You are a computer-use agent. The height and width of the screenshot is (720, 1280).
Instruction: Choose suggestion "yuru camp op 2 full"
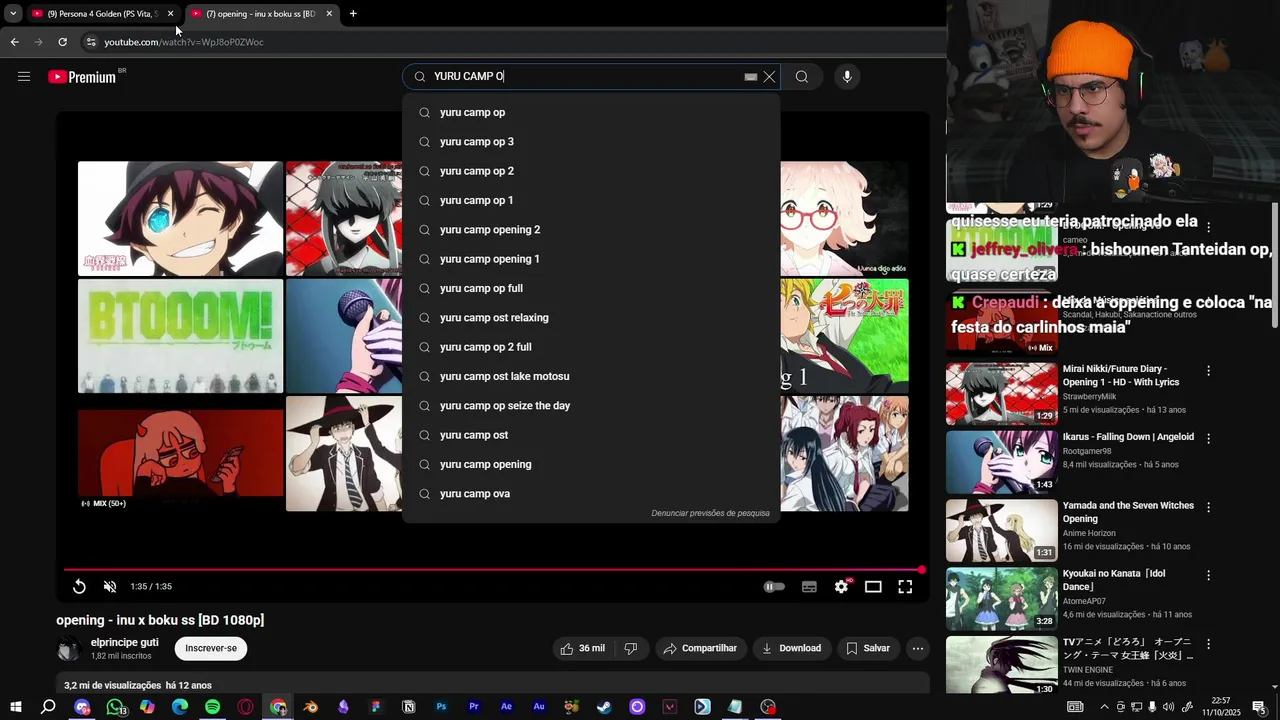pyautogui.click(x=590, y=347)
